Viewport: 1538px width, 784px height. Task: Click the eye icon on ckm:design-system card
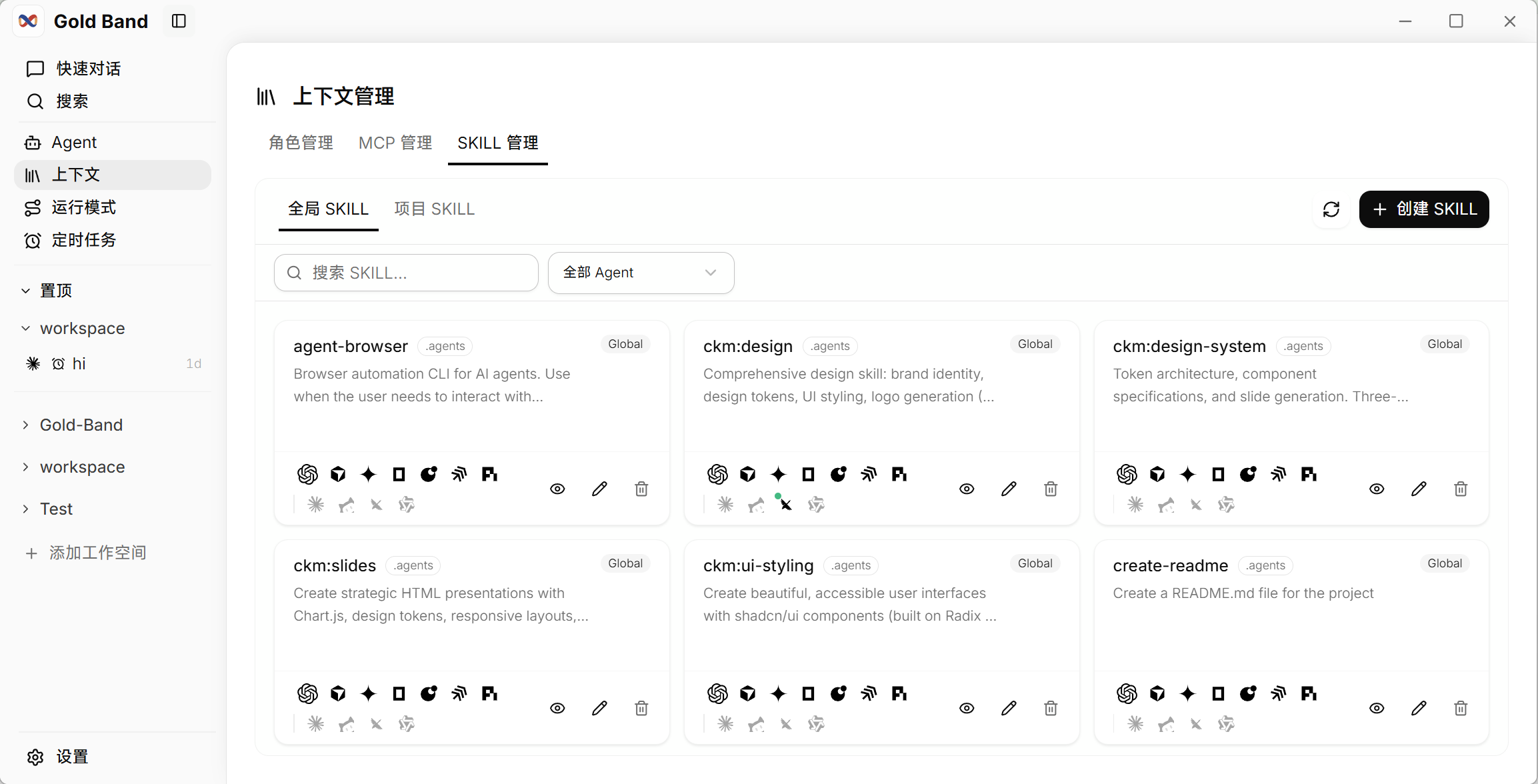point(1377,489)
